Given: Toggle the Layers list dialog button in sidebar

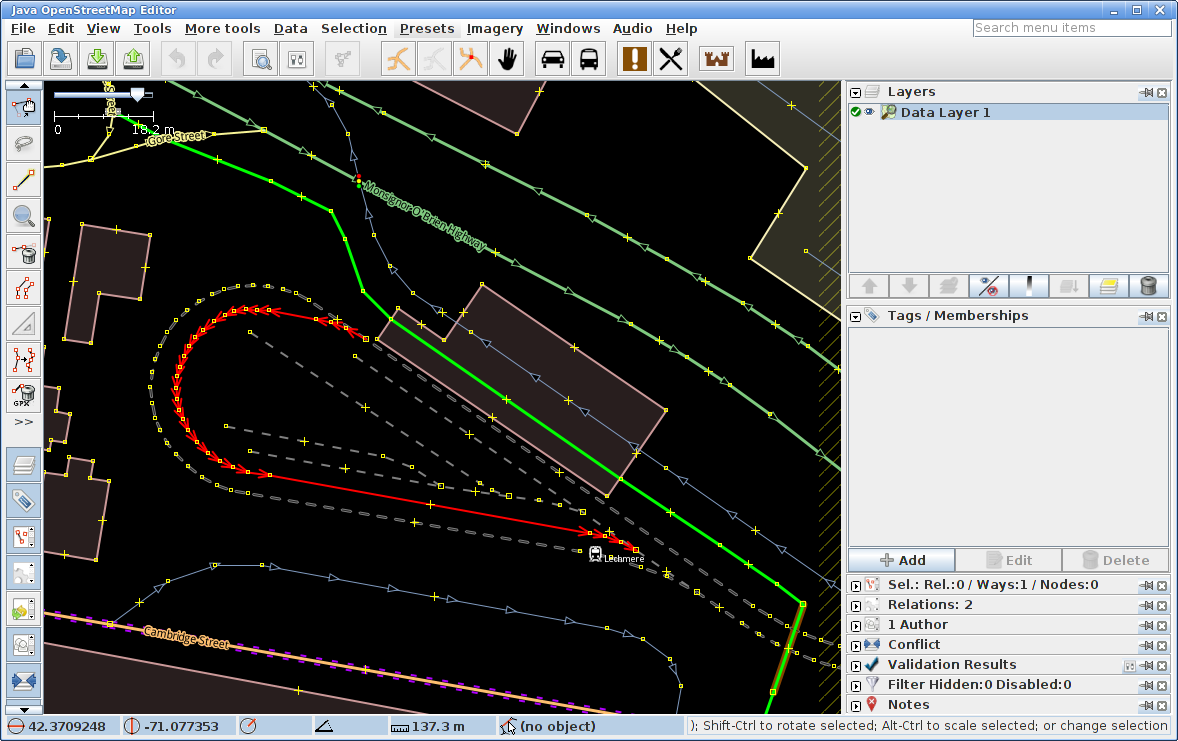Looking at the screenshot, I should (x=24, y=466).
